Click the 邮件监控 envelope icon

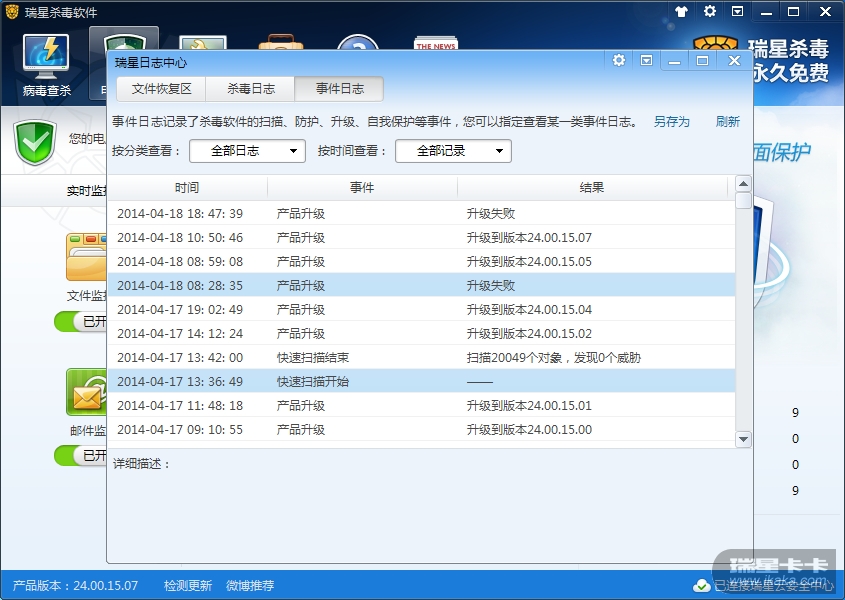coord(86,392)
